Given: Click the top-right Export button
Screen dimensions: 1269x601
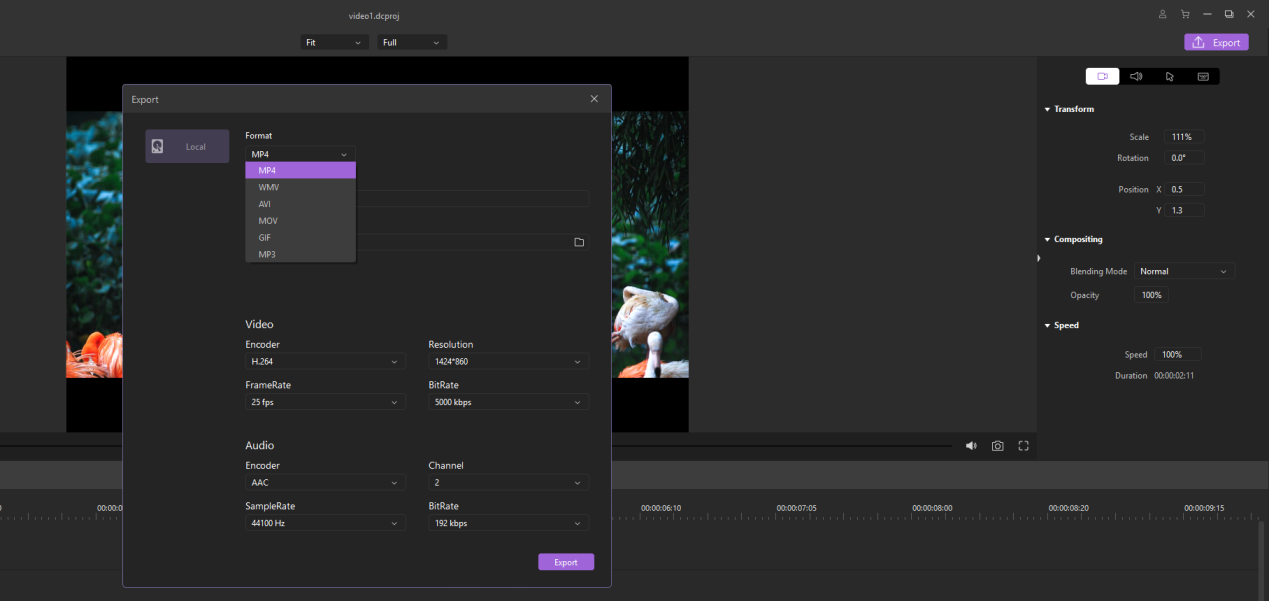Looking at the screenshot, I should pyautogui.click(x=1216, y=42).
